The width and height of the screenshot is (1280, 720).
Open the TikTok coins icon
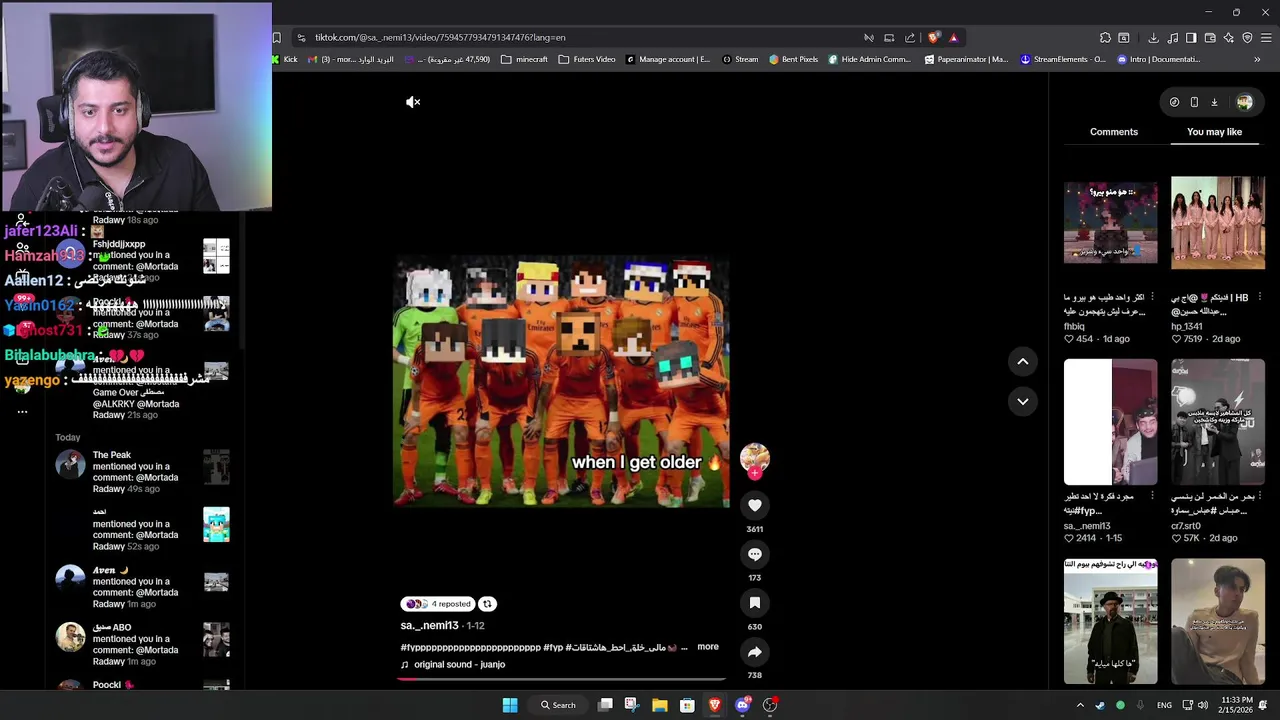[1174, 102]
